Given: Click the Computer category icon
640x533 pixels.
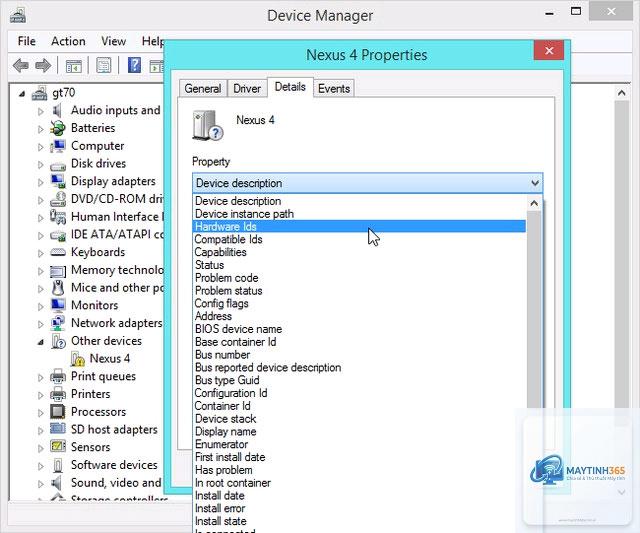Looking at the screenshot, I should click(x=58, y=146).
